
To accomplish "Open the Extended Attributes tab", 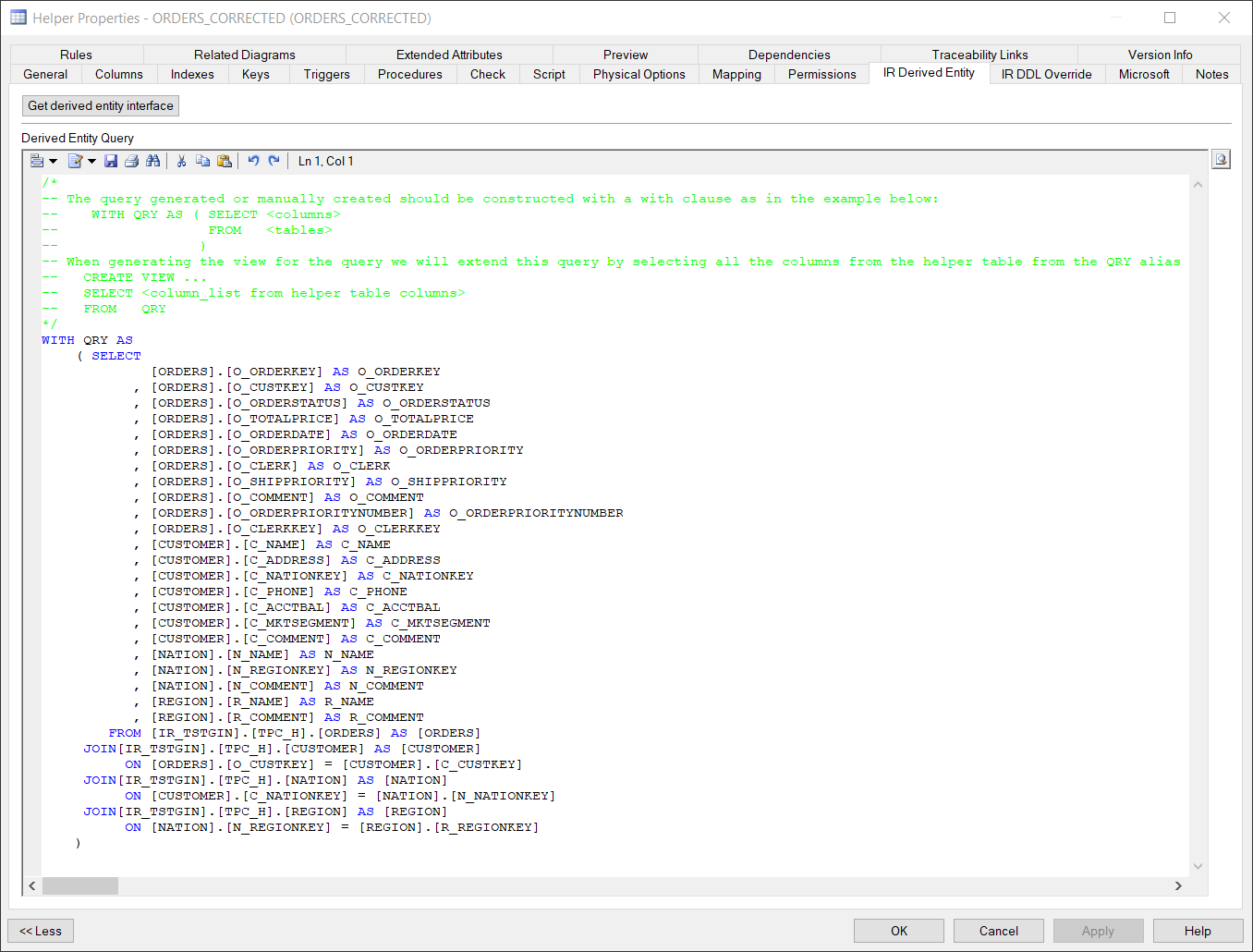I will [449, 55].
